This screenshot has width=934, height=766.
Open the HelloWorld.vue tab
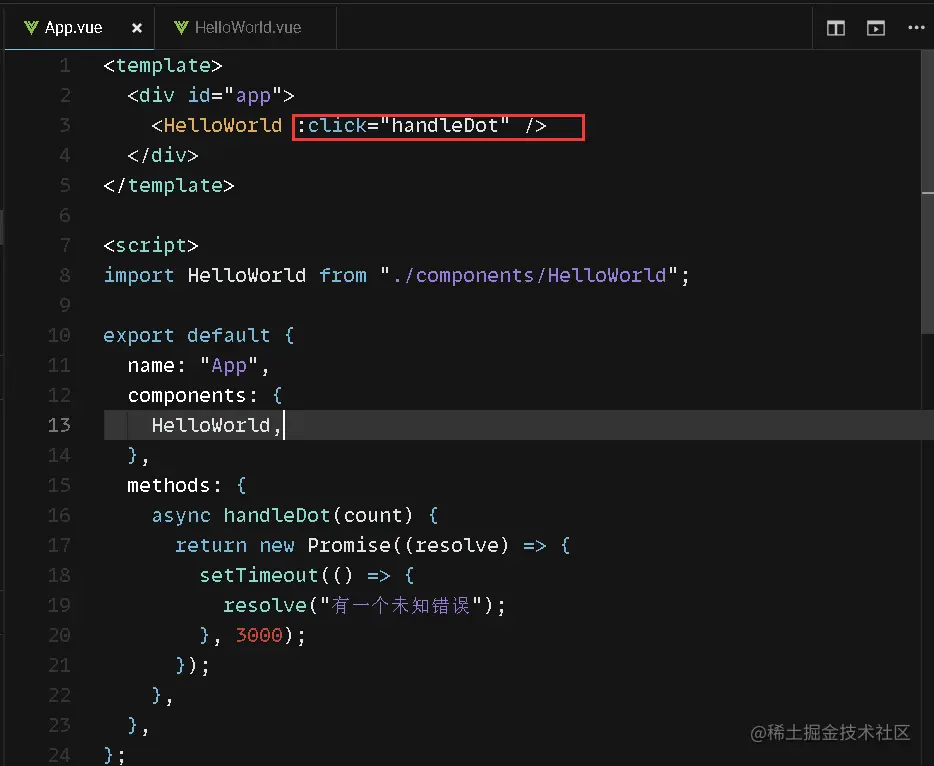click(247, 27)
